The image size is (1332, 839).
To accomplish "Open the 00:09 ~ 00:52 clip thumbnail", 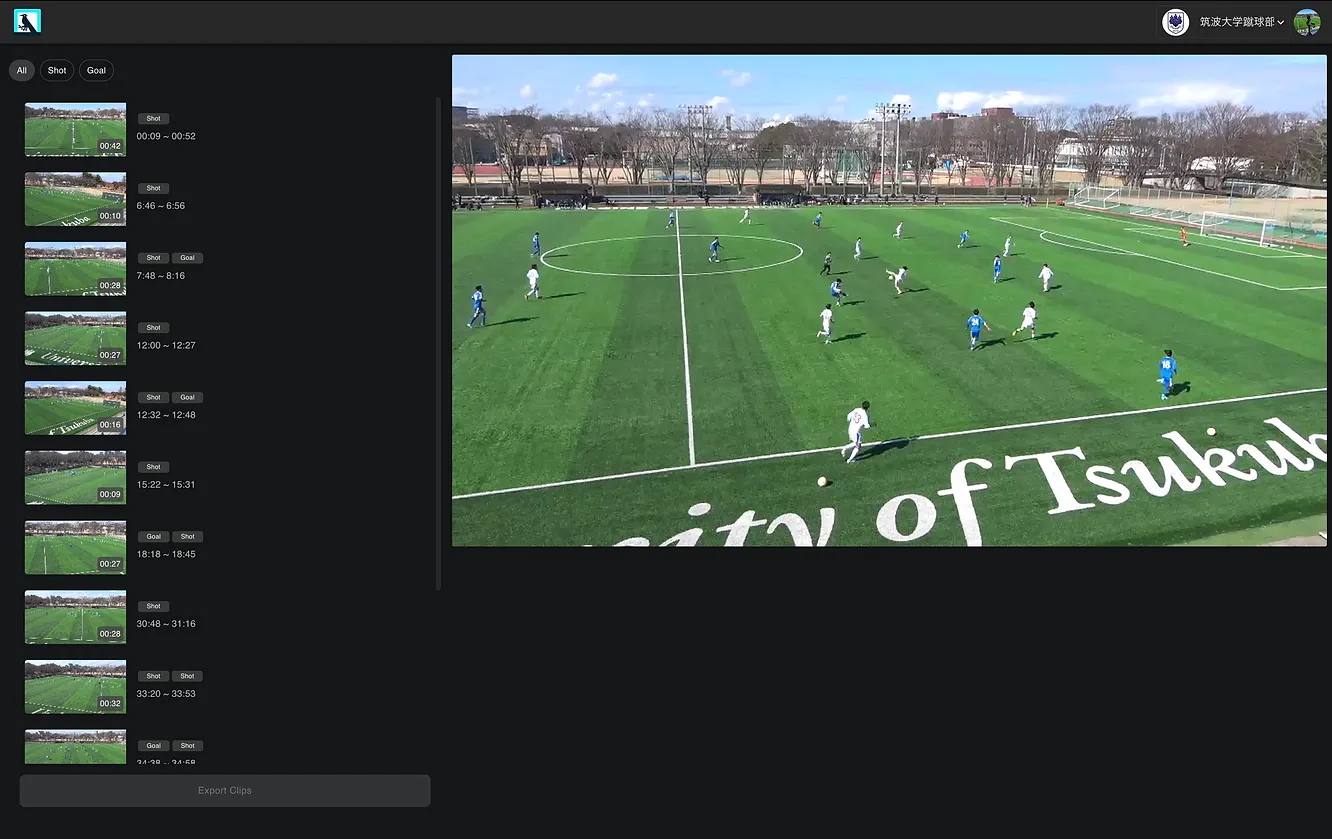I will click(x=75, y=129).
